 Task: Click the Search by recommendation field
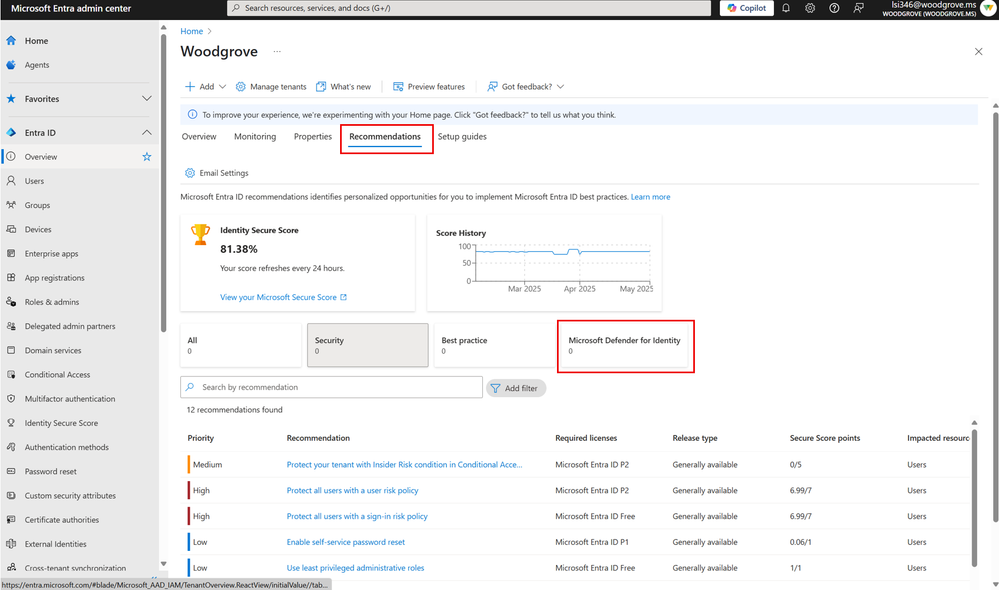click(331, 387)
